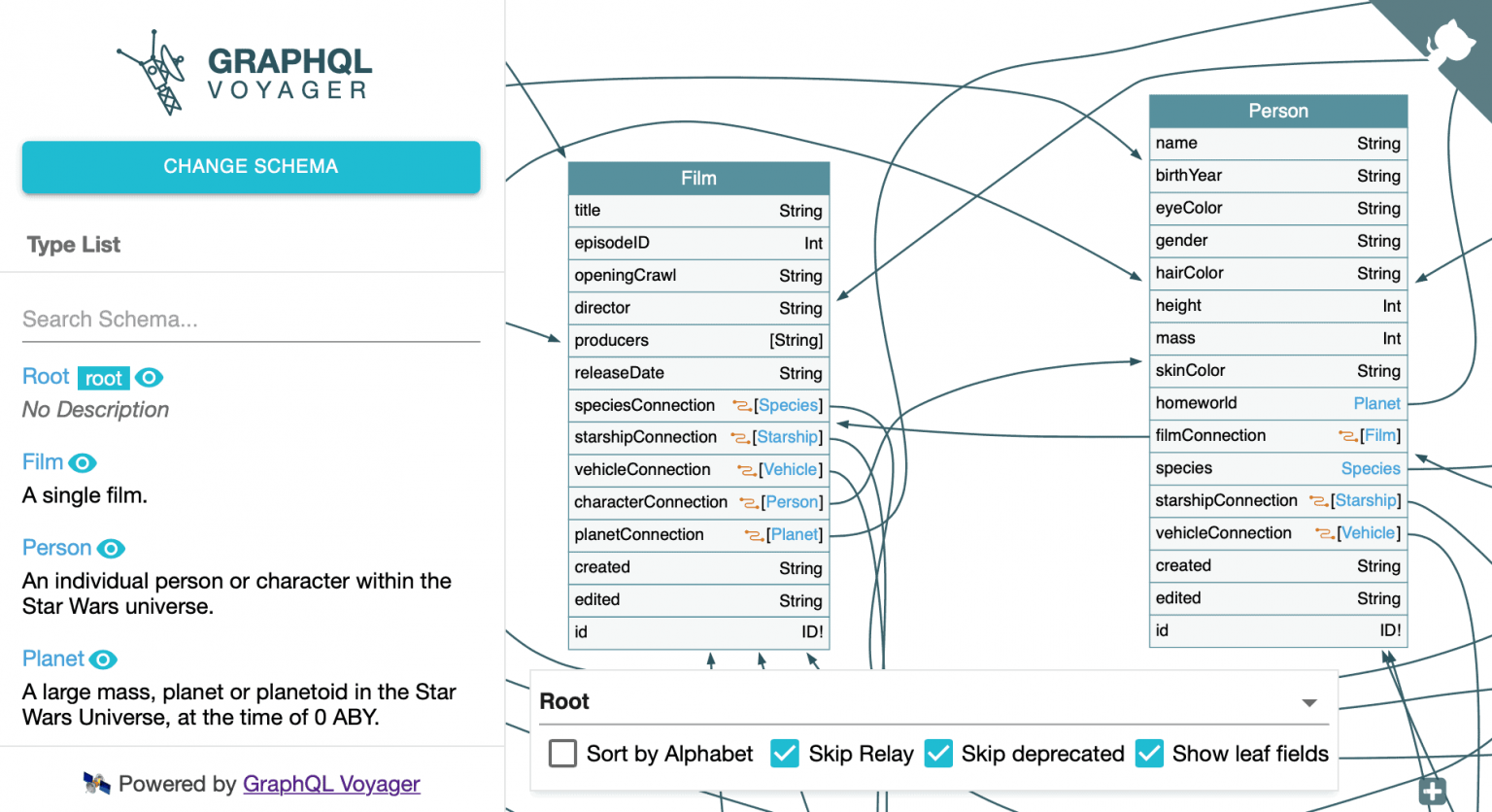
Task: Click the GitHub corner octocat icon
Action: (1449, 45)
